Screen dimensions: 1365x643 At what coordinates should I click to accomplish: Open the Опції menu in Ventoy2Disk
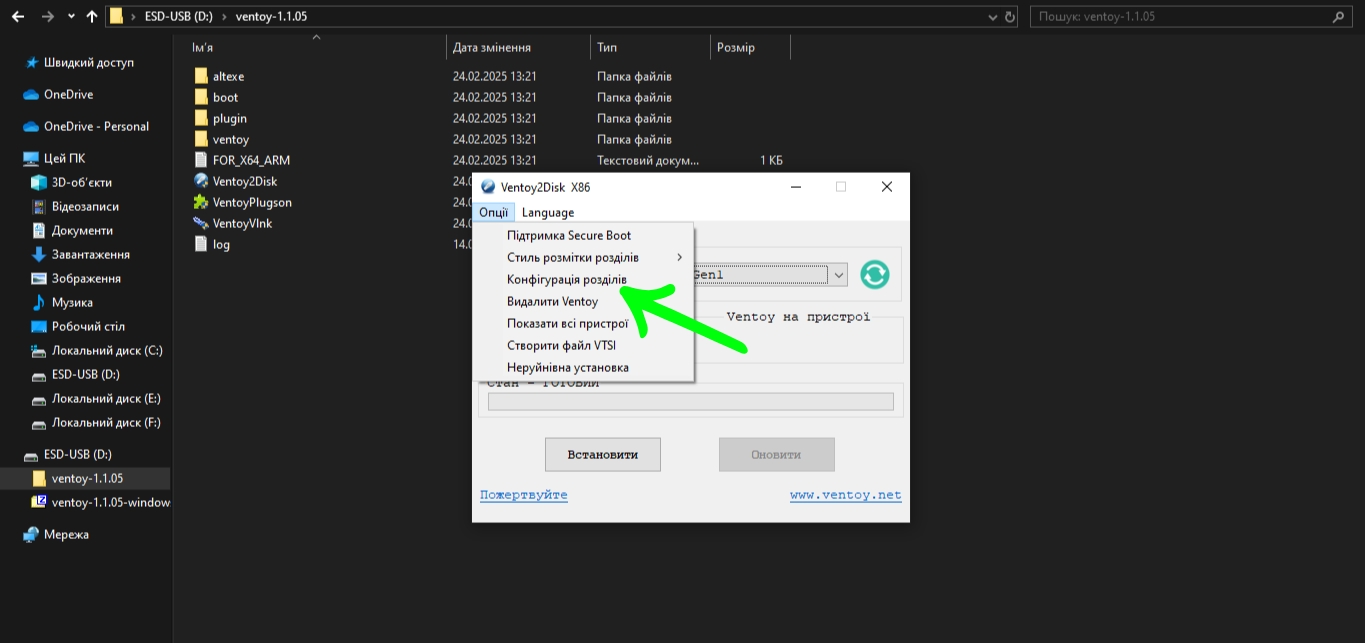(x=493, y=212)
